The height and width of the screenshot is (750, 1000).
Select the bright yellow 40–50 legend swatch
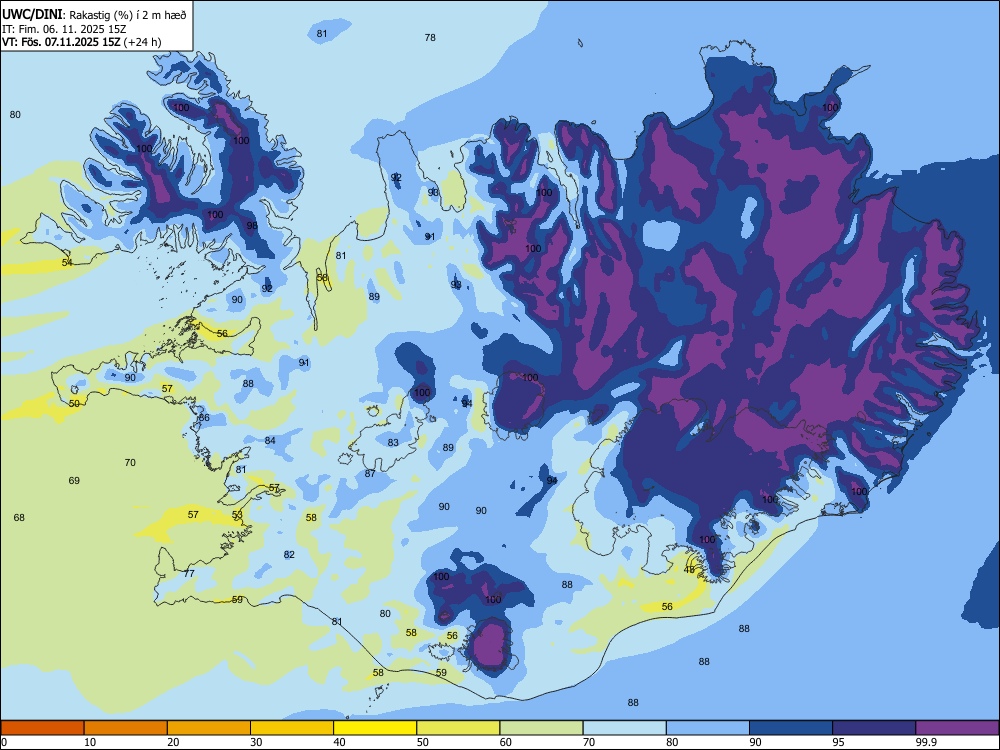point(375,728)
